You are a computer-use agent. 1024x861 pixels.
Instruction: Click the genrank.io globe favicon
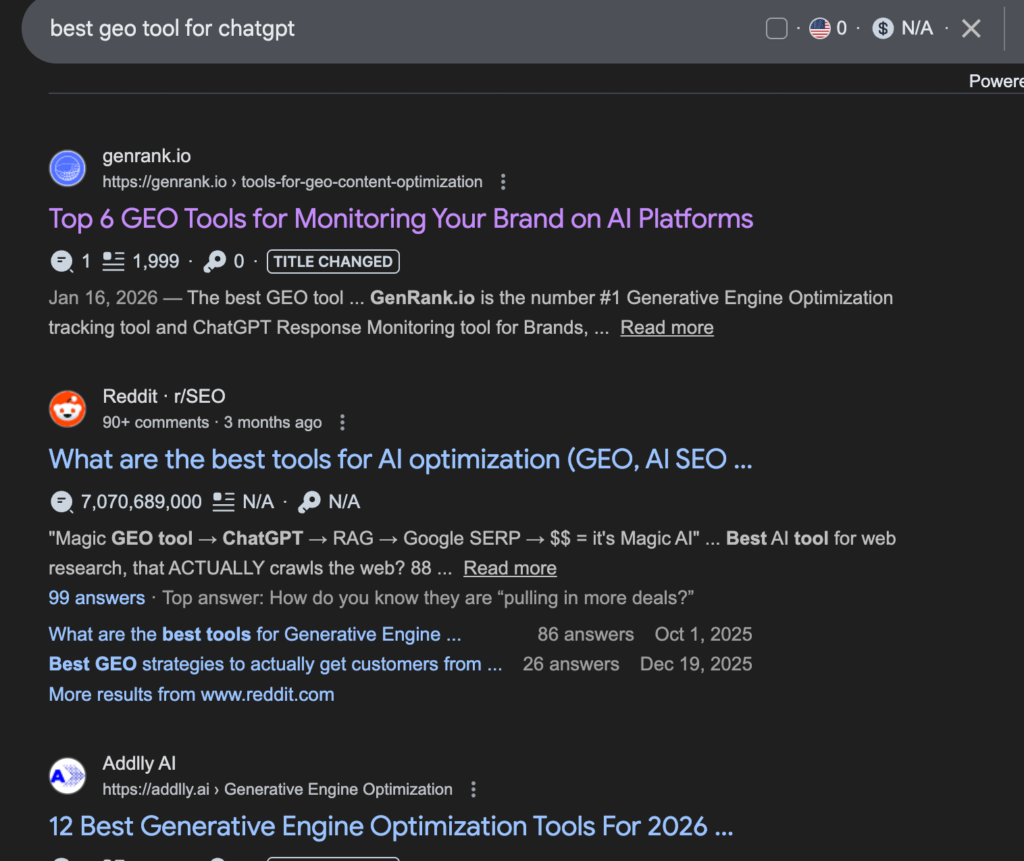coord(68,168)
